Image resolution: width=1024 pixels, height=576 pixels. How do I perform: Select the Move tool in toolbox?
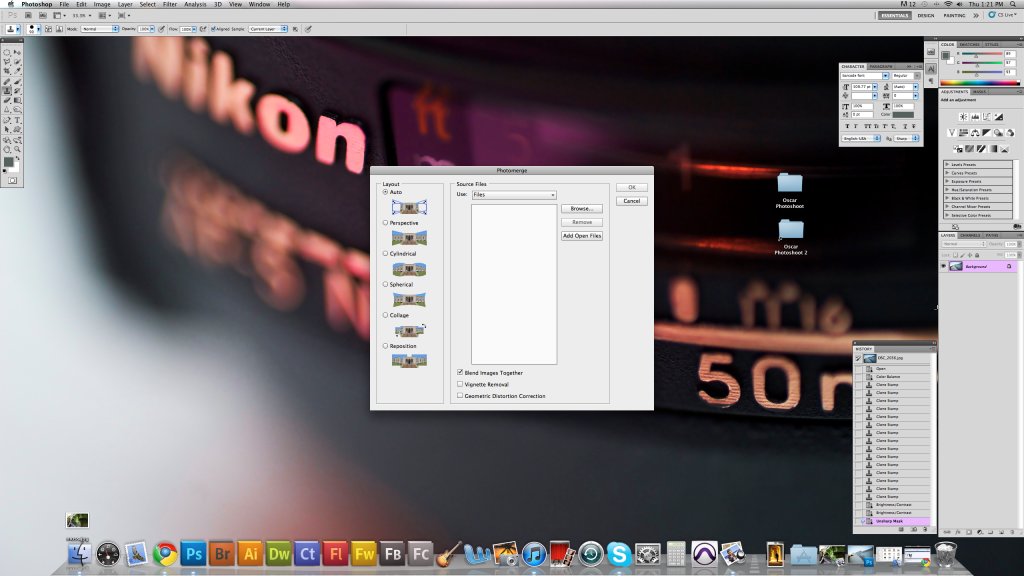pyautogui.click(x=18, y=52)
